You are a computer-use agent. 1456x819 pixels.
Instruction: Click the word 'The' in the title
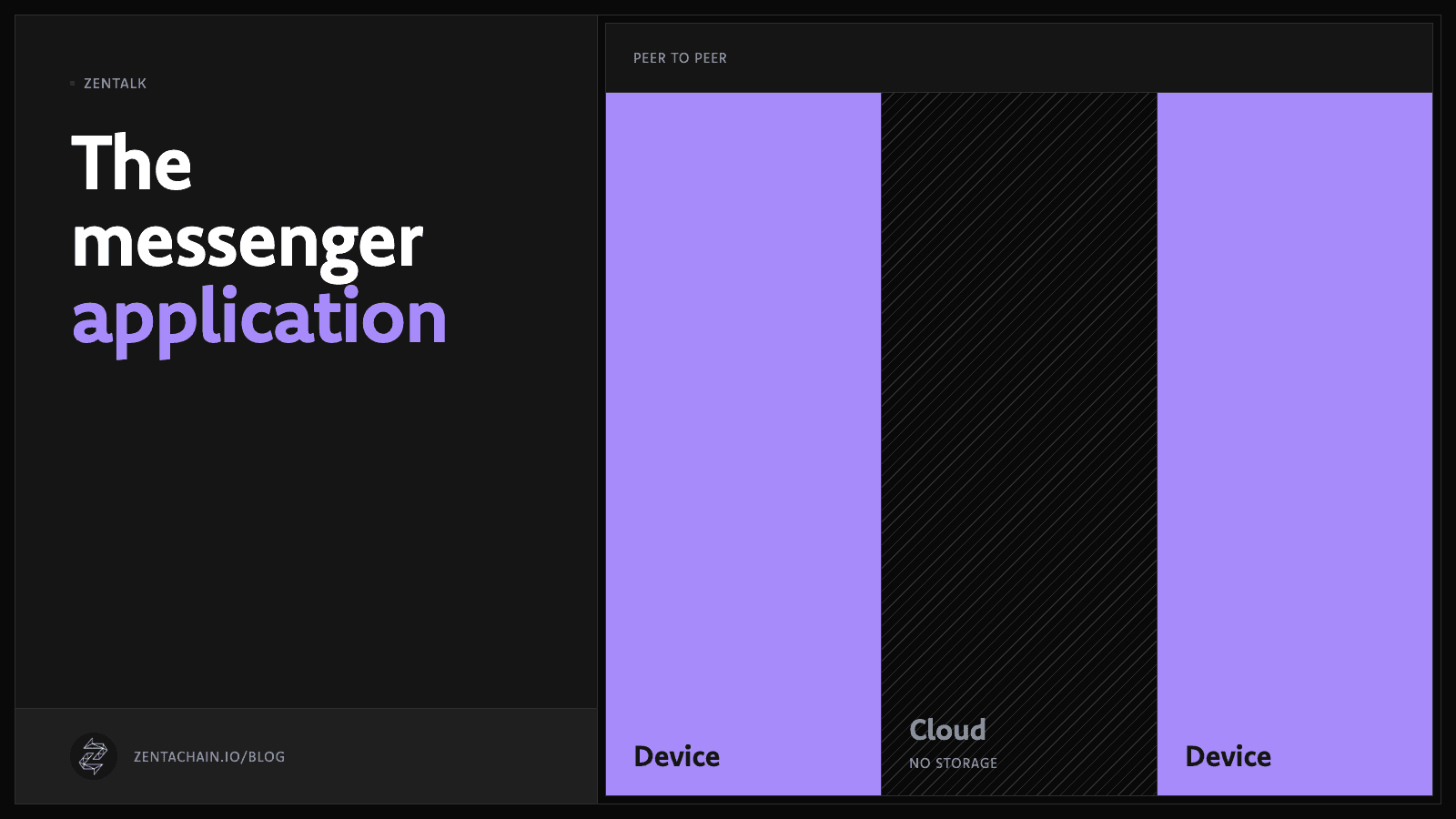[132, 163]
